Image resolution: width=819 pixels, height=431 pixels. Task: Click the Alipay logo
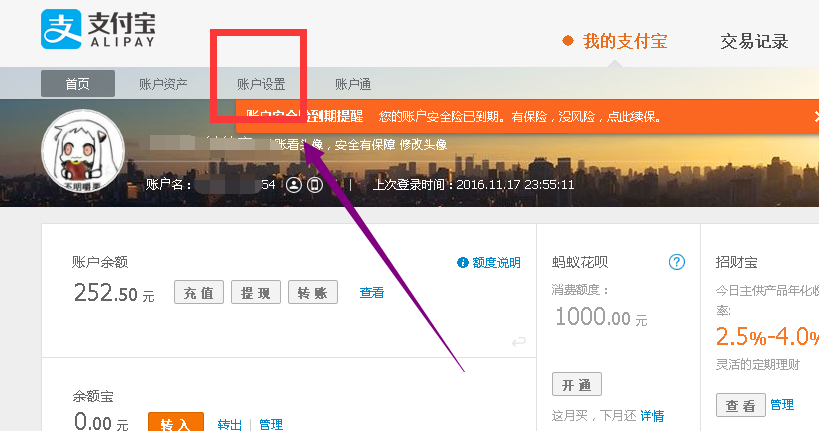[98, 29]
